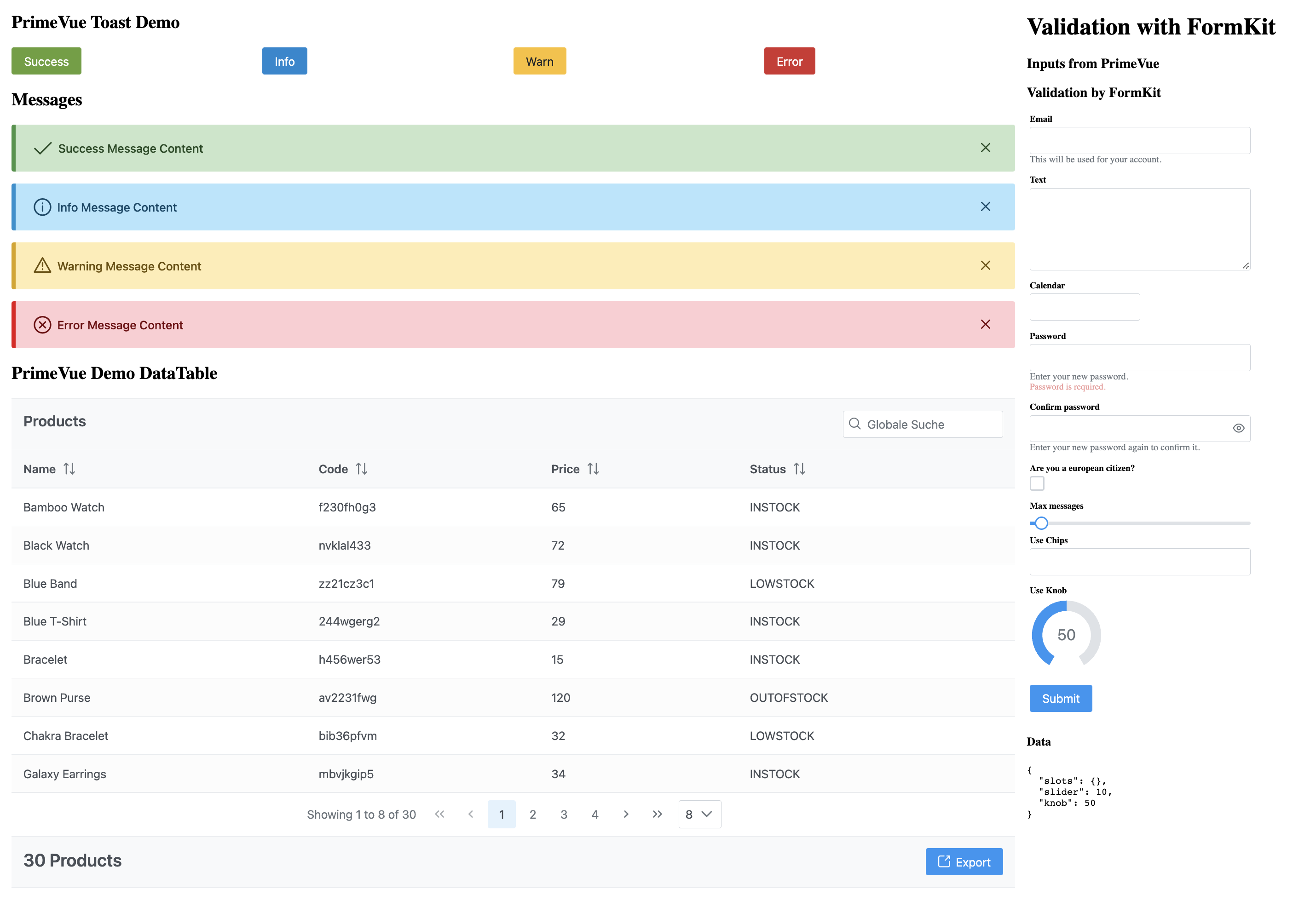This screenshot has width=1316, height=907.
Task: Go to previous page in the paginator
Action: tap(471, 815)
